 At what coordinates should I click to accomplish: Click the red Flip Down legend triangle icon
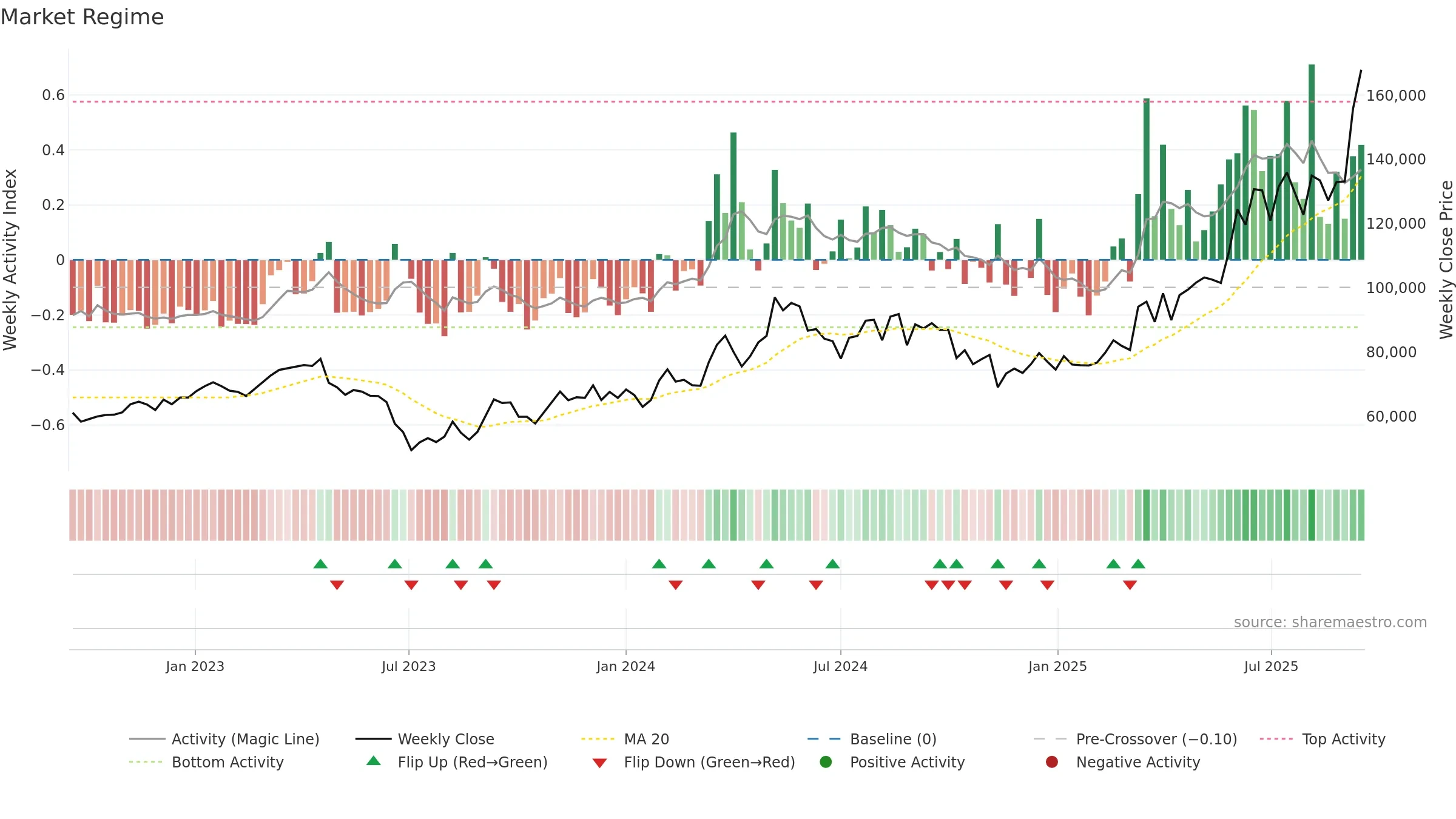(599, 763)
